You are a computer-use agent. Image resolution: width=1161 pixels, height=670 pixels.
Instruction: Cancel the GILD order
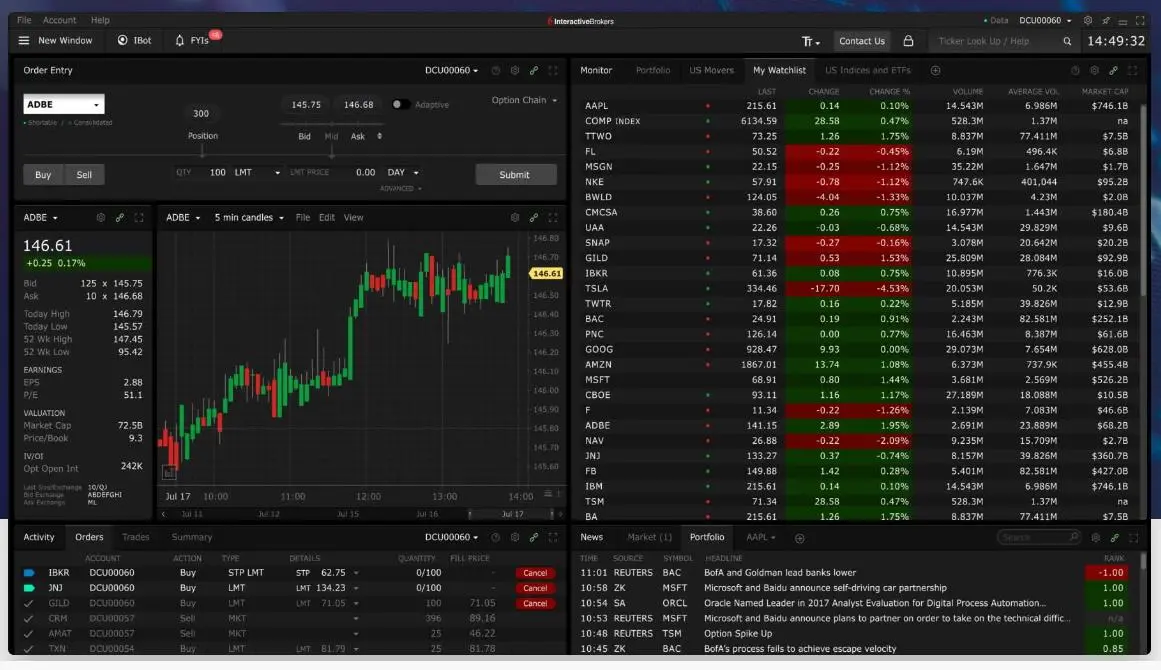pyautogui.click(x=535, y=603)
